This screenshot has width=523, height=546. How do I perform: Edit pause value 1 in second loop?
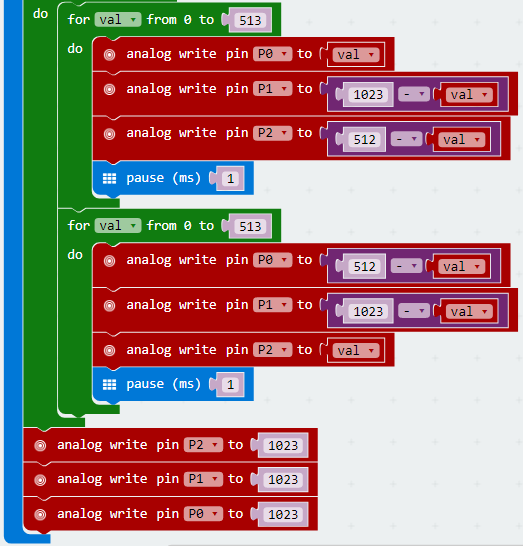click(230, 385)
